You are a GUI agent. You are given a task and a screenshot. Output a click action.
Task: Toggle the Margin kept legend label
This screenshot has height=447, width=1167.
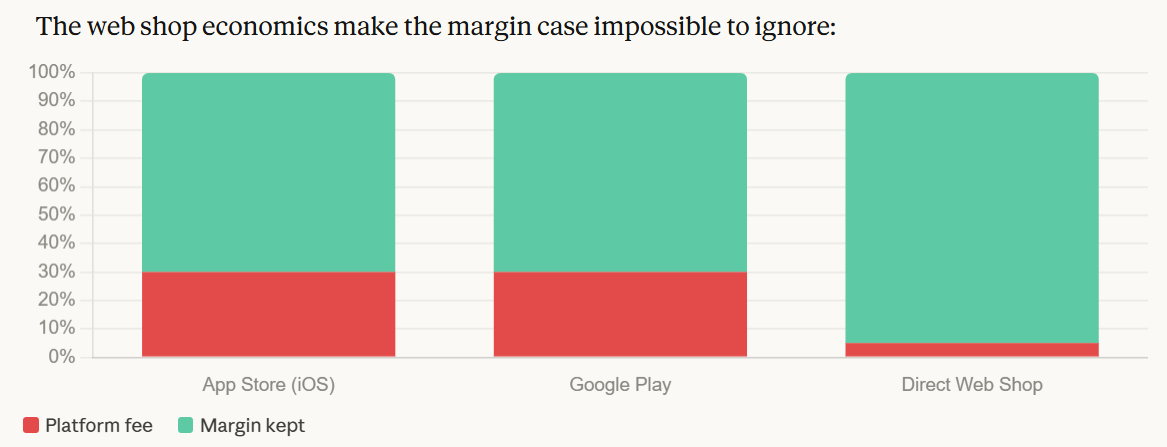(252, 426)
